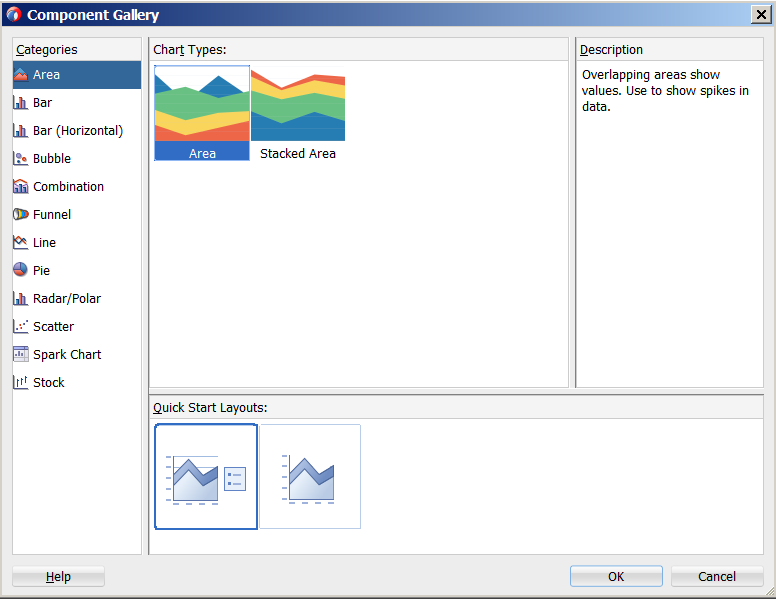Close the Component Gallery dialog
The height and width of the screenshot is (599, 776).
coord(761,14)
